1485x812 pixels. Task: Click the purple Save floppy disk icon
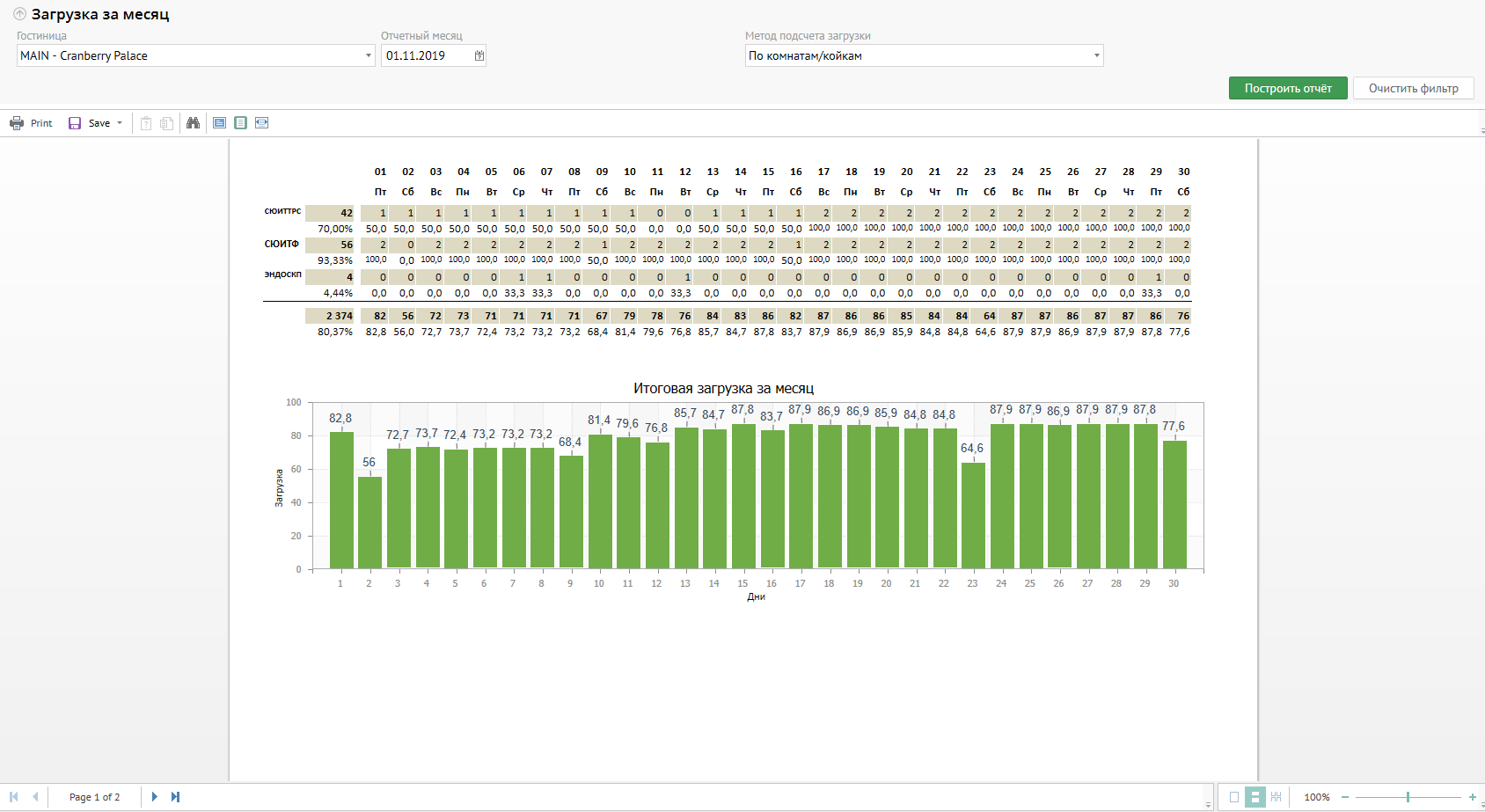(x=75, y=123)
